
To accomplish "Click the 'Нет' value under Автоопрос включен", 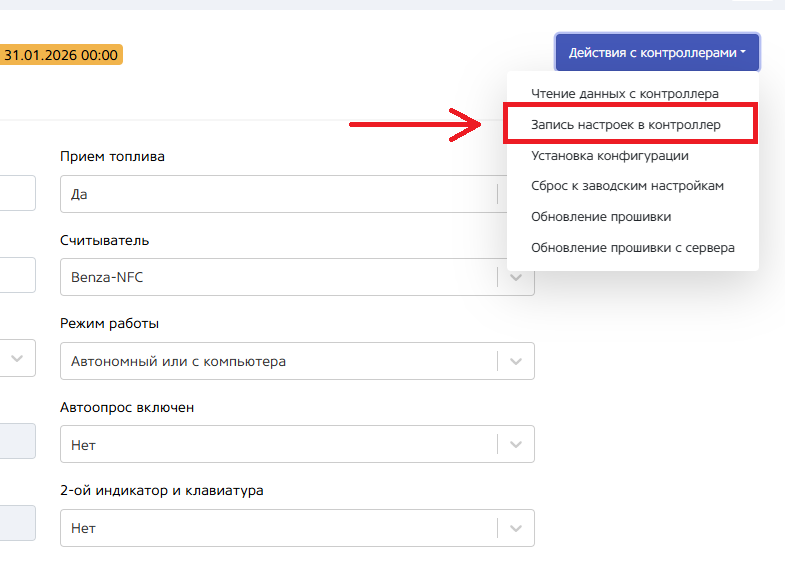I will click(84, 445).
